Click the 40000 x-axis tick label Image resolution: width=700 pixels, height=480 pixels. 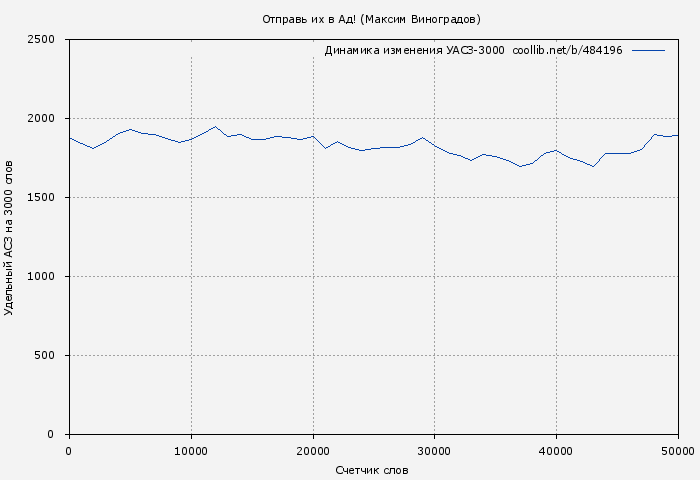556,451
